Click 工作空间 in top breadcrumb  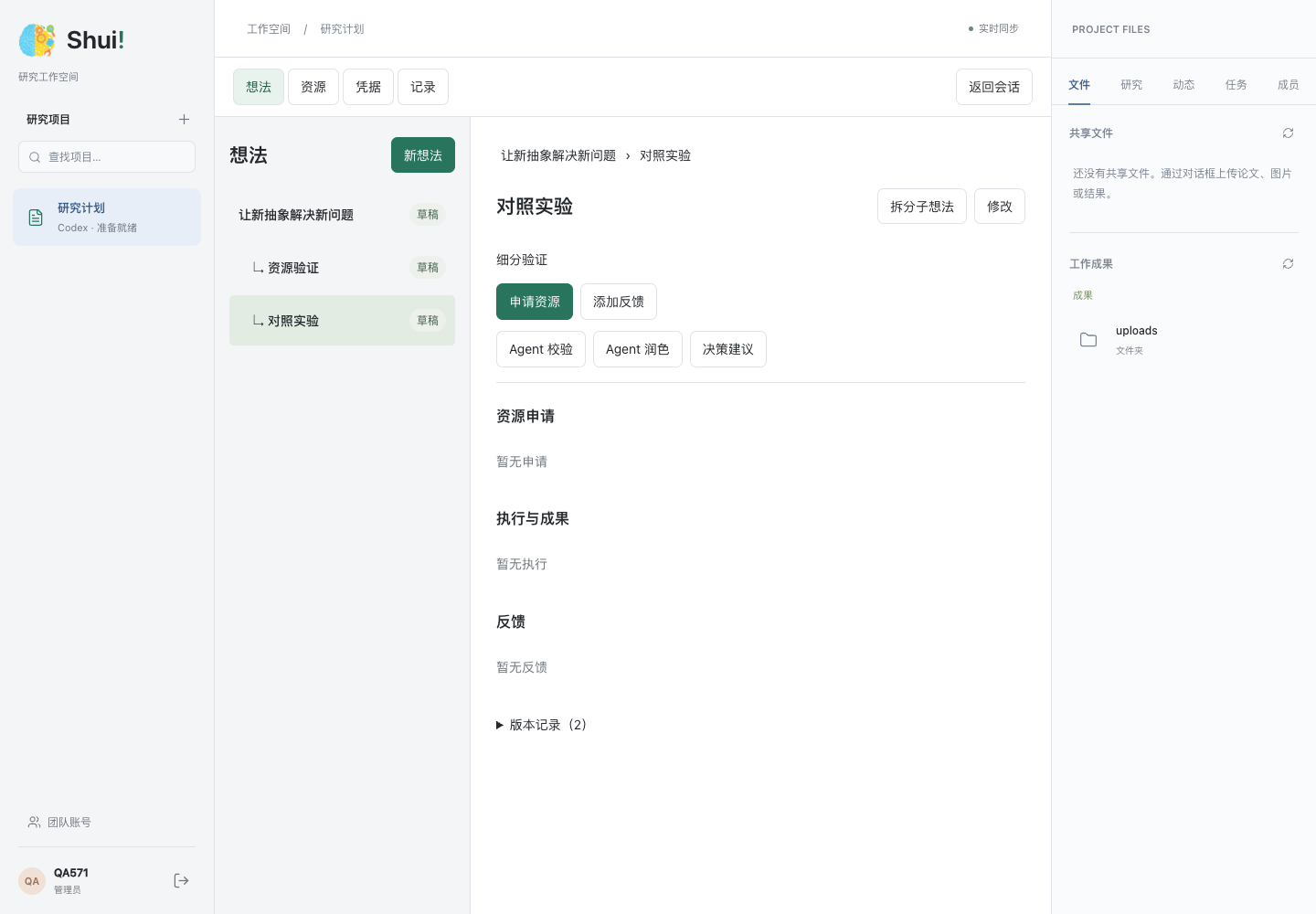(x=269, y=29)
